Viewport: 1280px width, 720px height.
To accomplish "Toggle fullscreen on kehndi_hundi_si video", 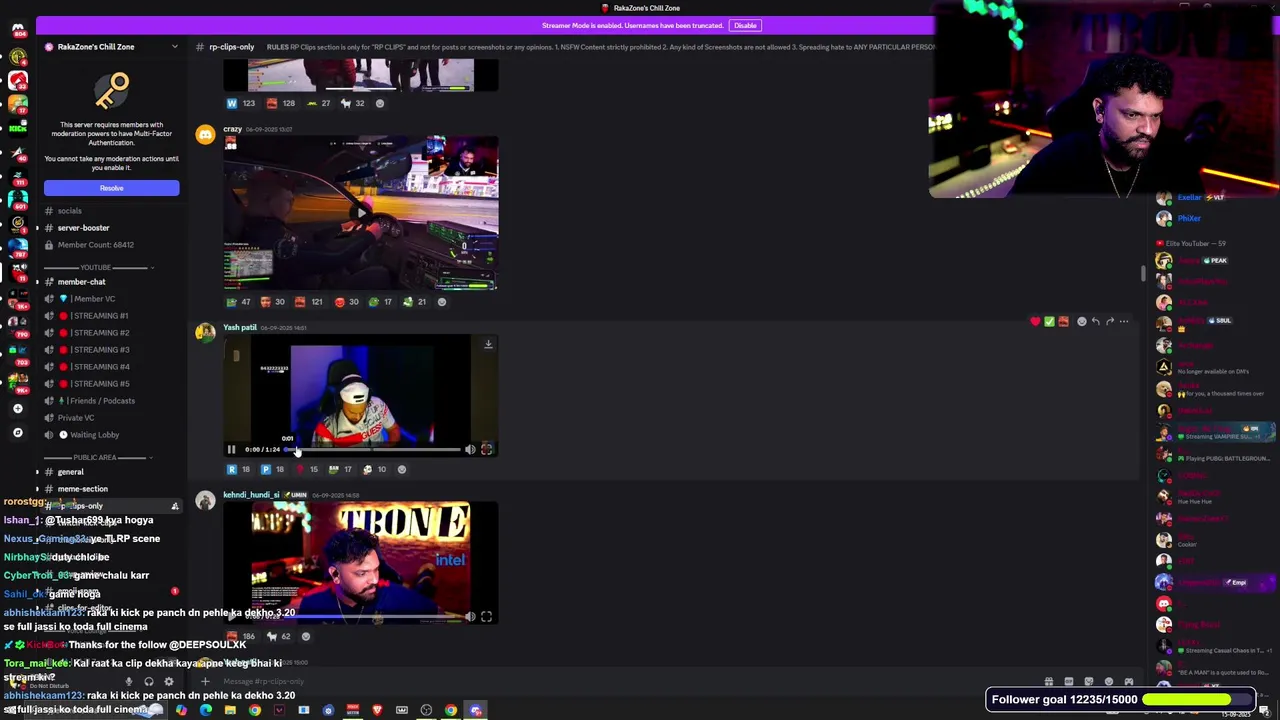I will 486,617.
